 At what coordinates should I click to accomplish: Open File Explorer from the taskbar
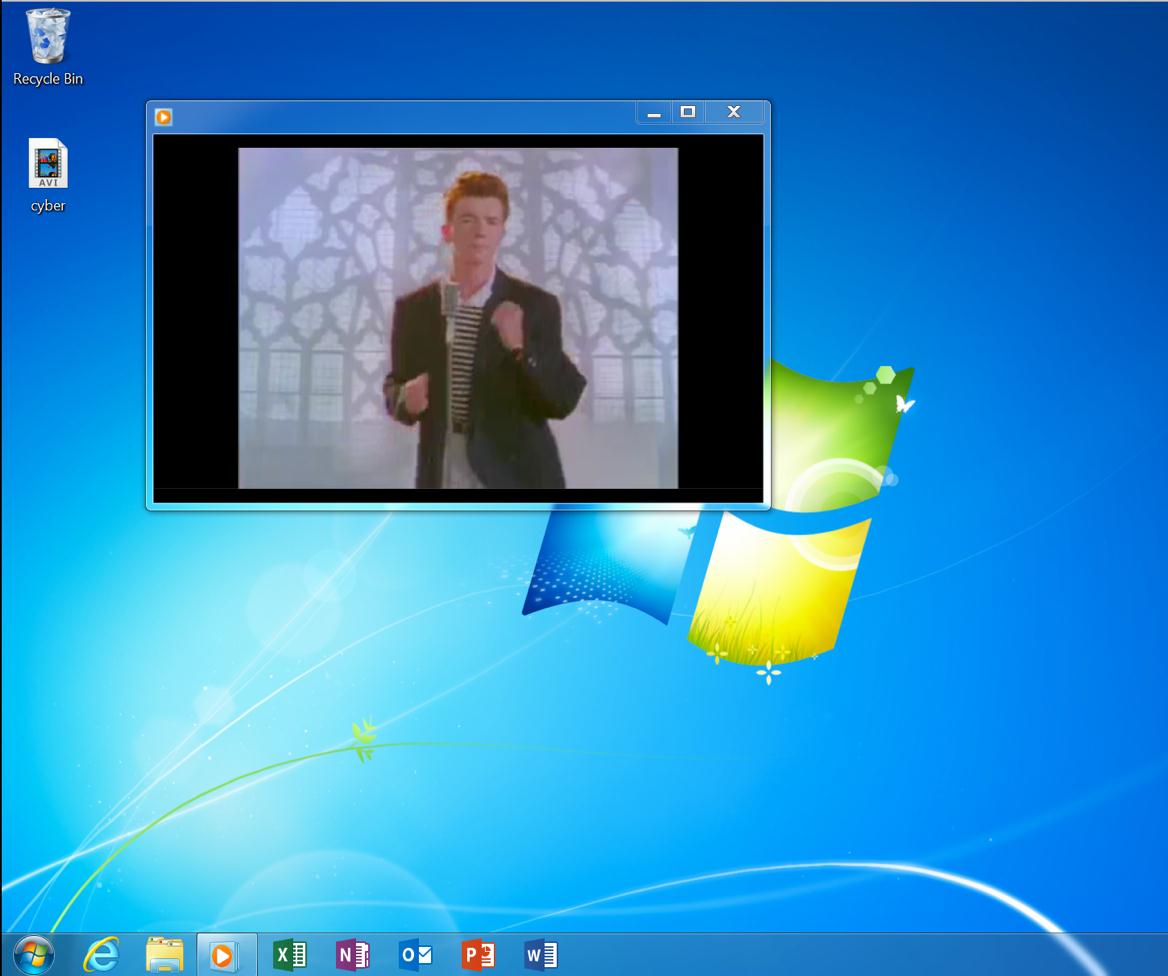164,955
